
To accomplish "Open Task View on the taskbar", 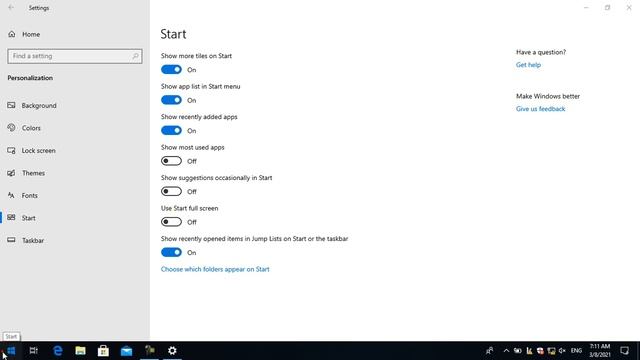I will tap(33, 351).
